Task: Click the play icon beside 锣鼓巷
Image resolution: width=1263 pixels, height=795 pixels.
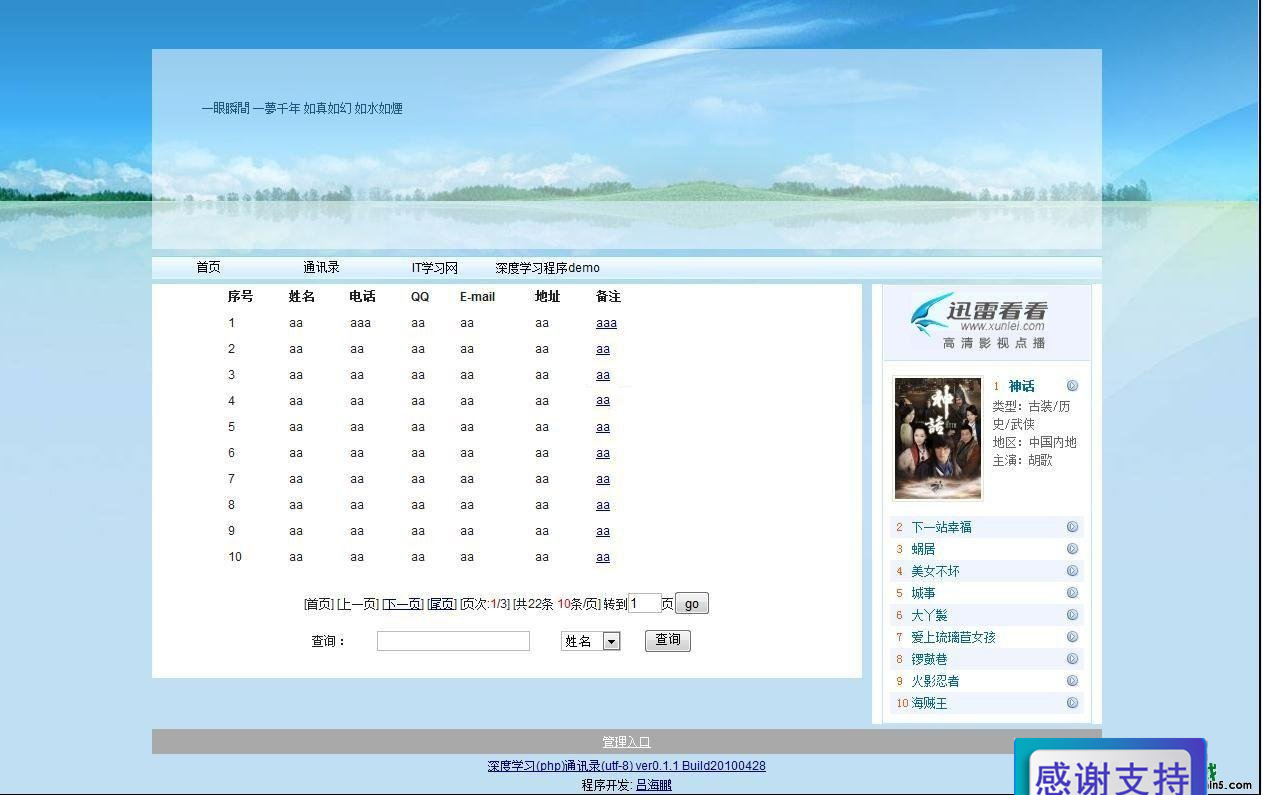Action: click(x=1072, y=659)
